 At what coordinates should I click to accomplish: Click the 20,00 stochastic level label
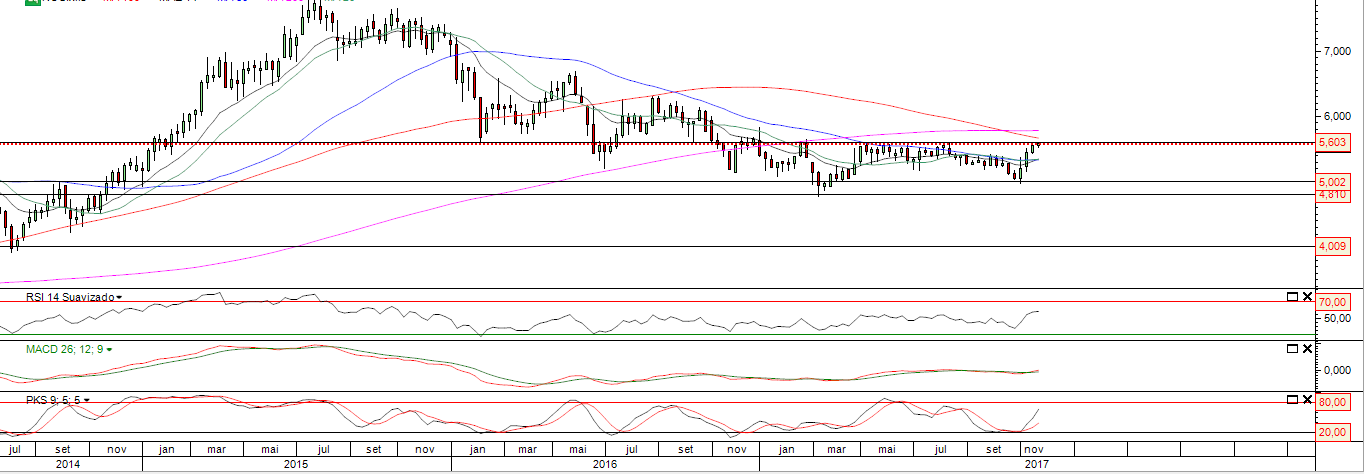[x=1334, y=432]
